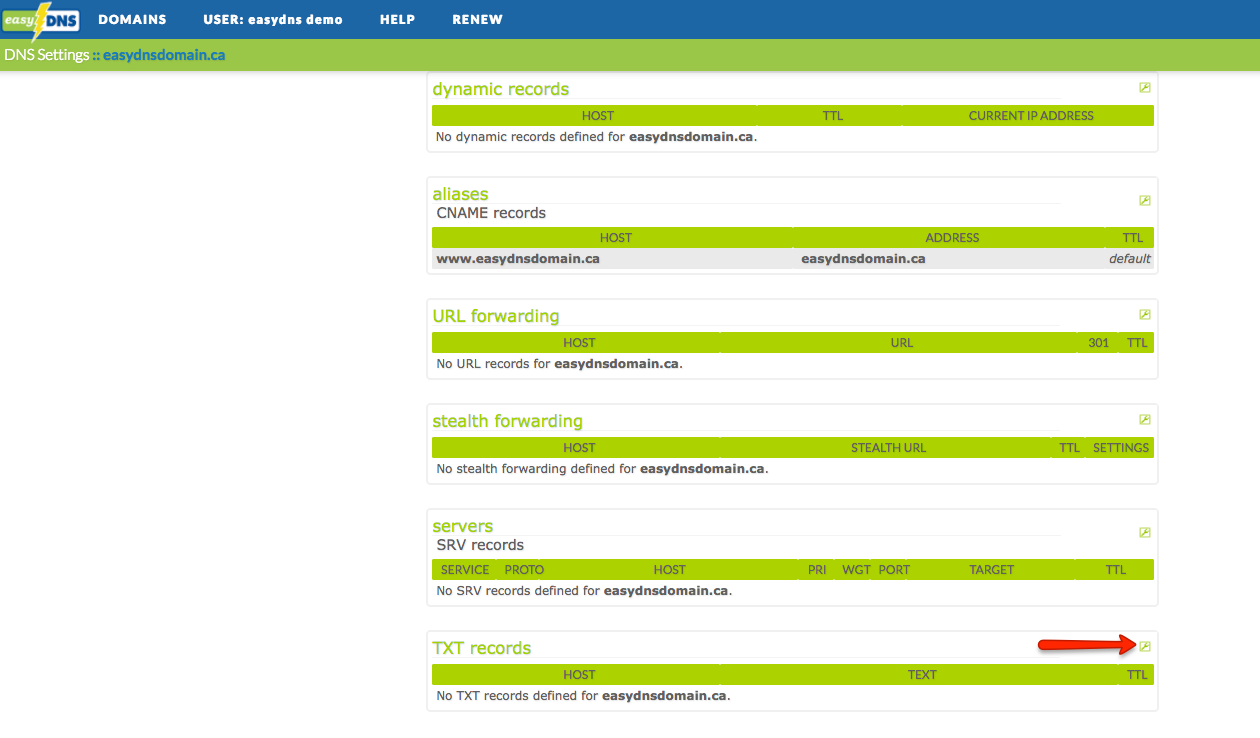The image size is (1260, 738).
Task: Open the edit icon for dynamic records
Action: 1145,88
